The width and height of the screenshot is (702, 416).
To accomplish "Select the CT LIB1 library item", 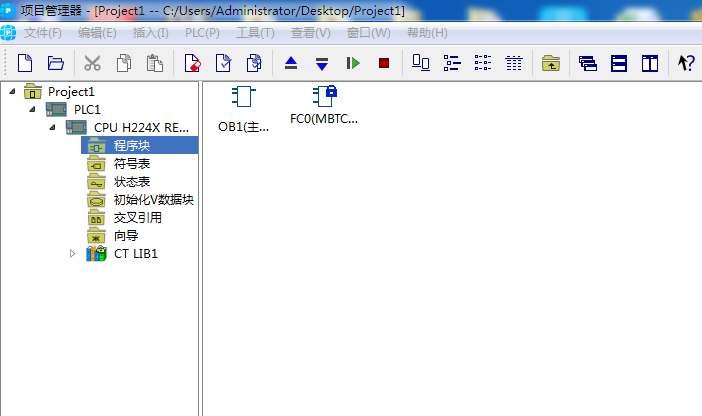I will coord(136,254).
